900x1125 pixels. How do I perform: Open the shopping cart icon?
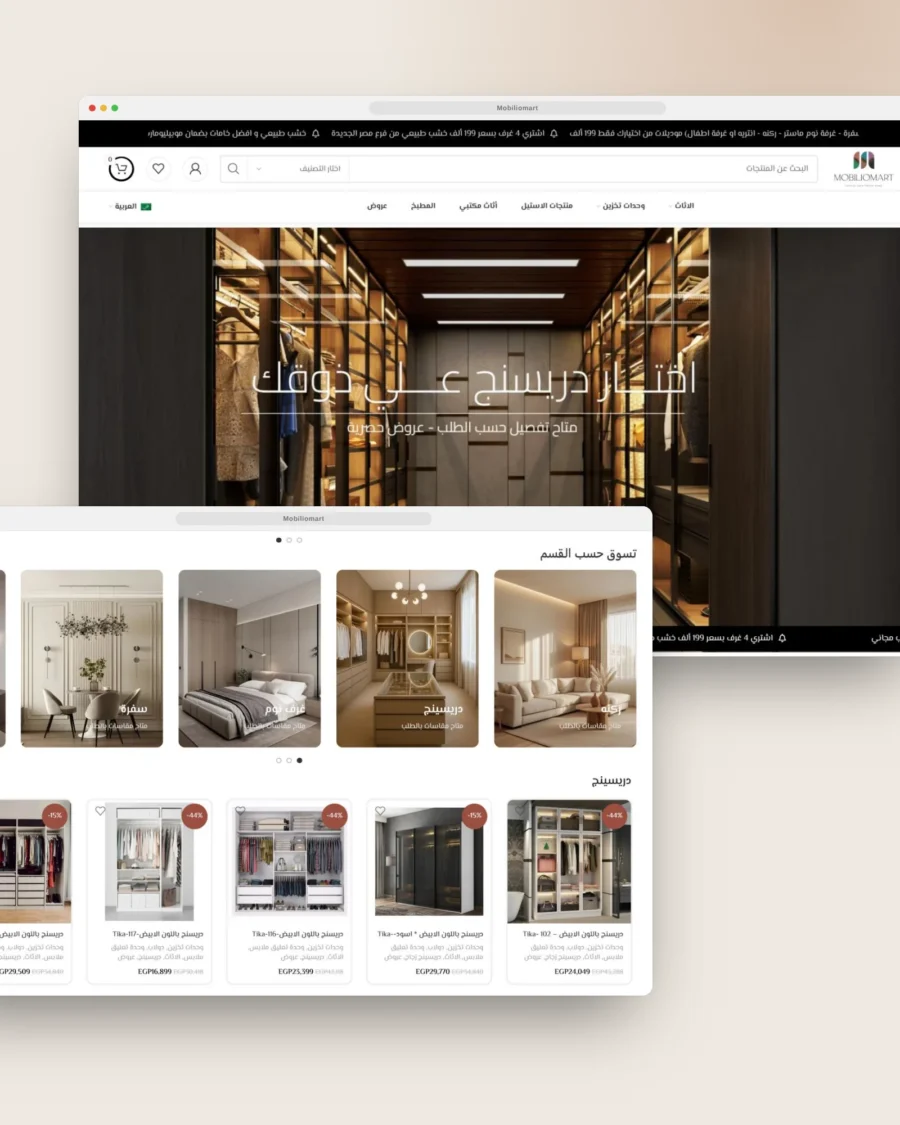(121, 169)
